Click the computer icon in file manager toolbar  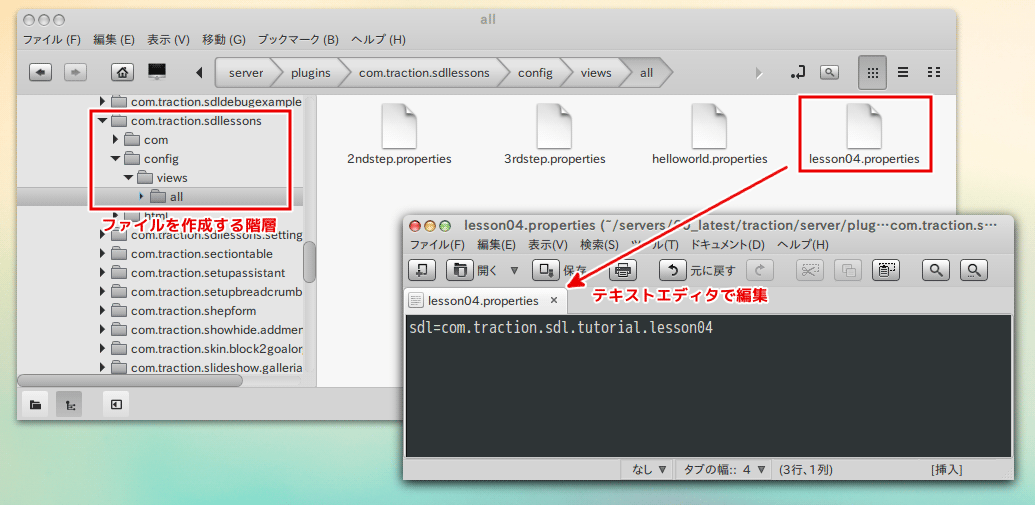coord(157,72)
